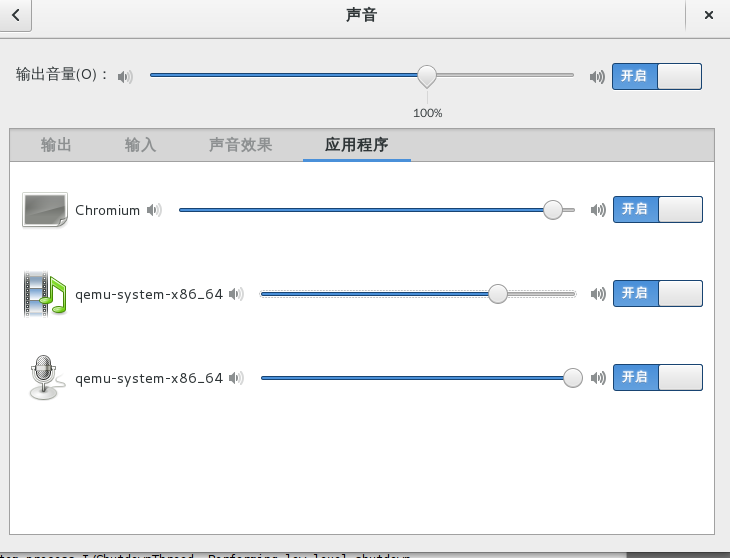This screenshot has height=558, width=730.
Task: Click the Chromium volume slider knob
Action: [553, 210]
